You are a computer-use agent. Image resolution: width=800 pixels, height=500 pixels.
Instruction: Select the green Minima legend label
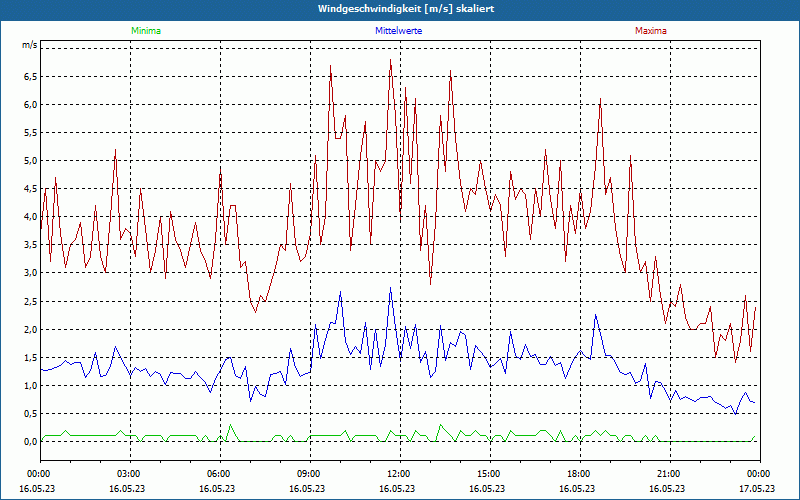click(x=145, y=31)
